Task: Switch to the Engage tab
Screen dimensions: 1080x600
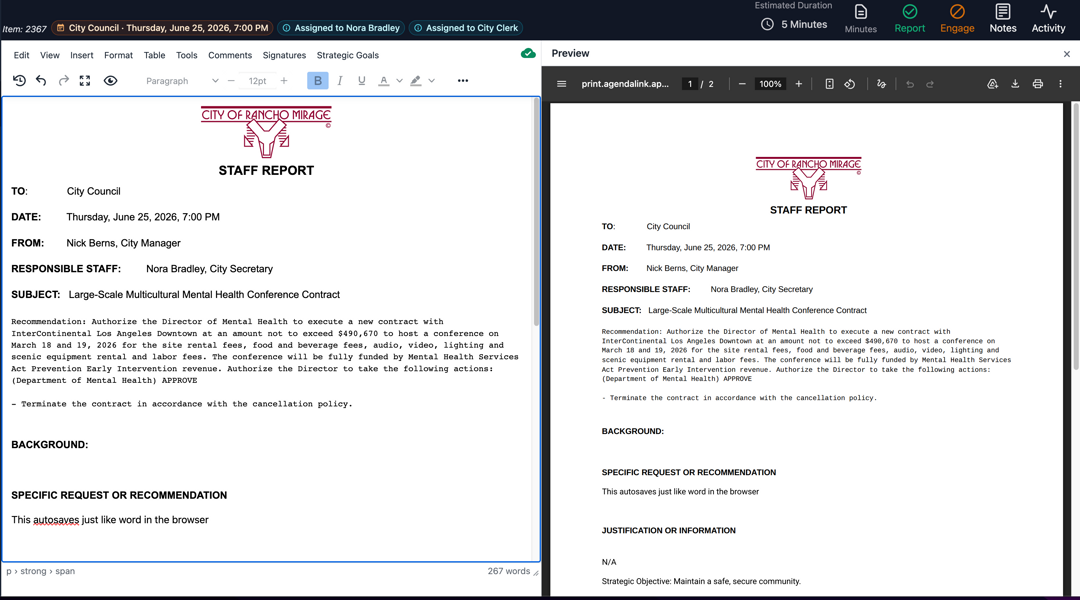Action: coord(957,19)
